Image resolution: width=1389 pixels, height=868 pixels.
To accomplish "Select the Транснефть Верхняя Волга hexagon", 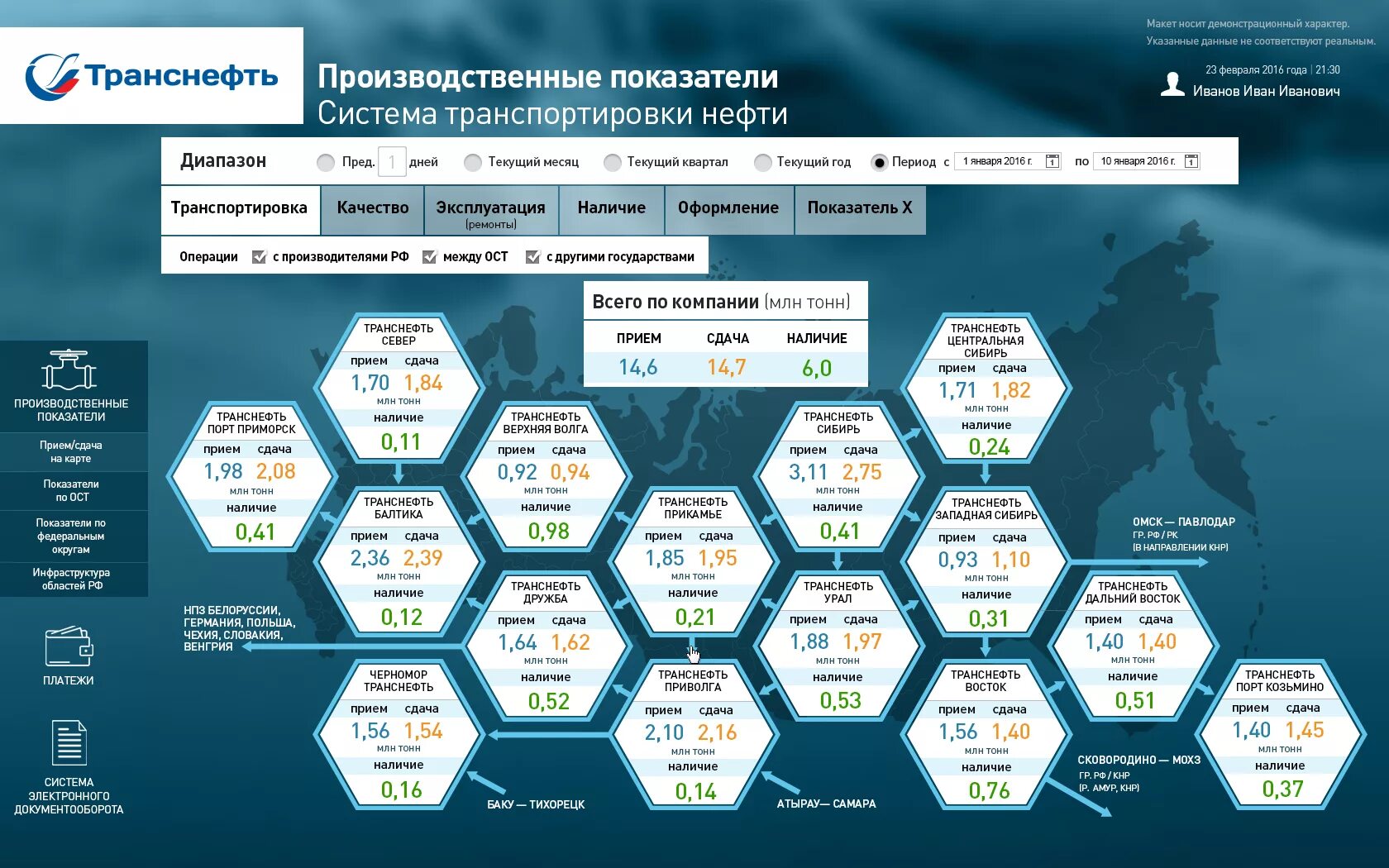I will (546, 477).
